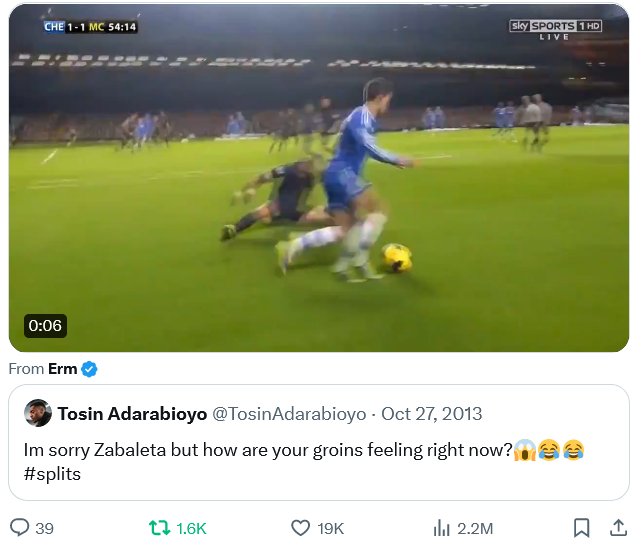Click the 1.6K reposts count
The width and height of the screenshot is (635, 548).
[191, 529]
